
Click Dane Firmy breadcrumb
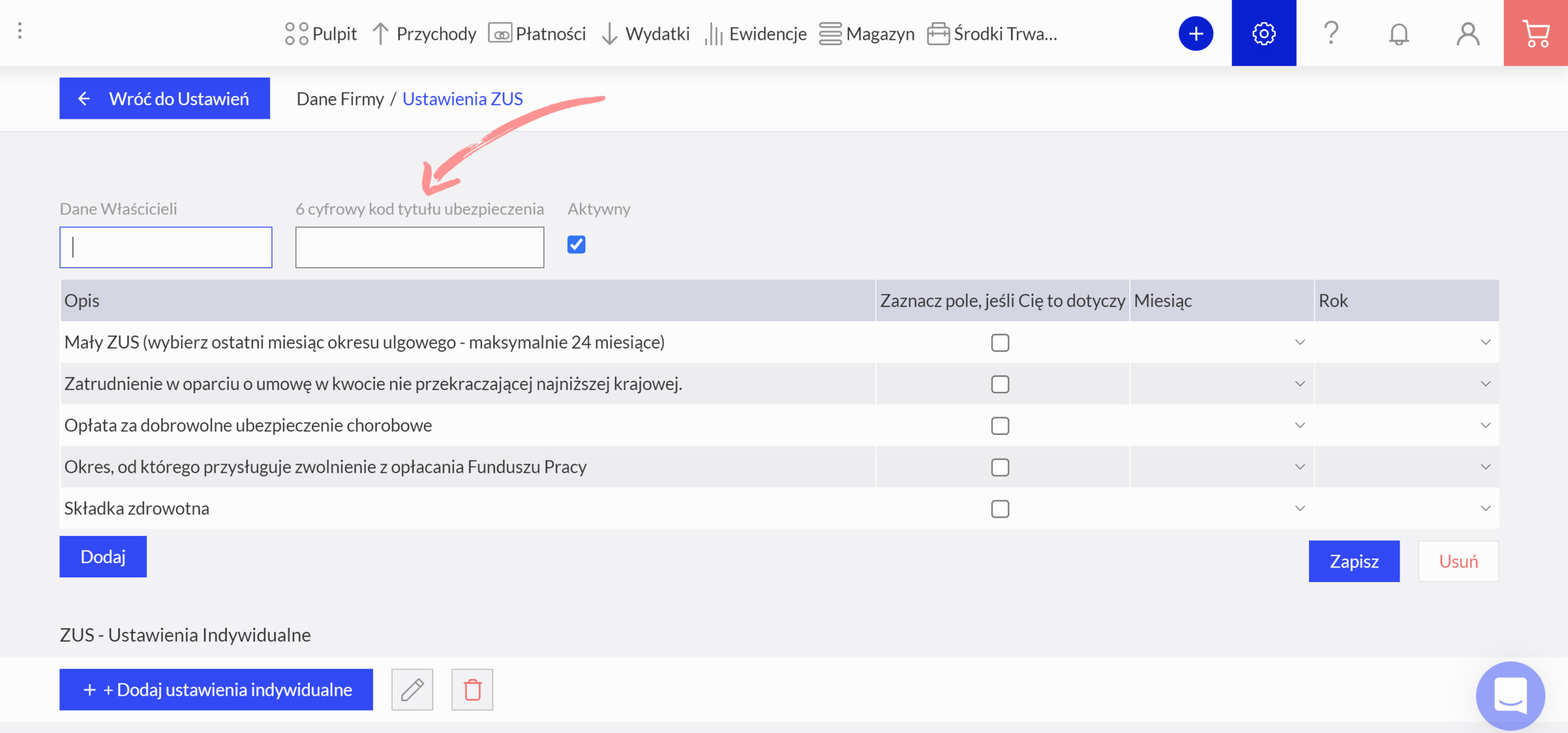340,99
